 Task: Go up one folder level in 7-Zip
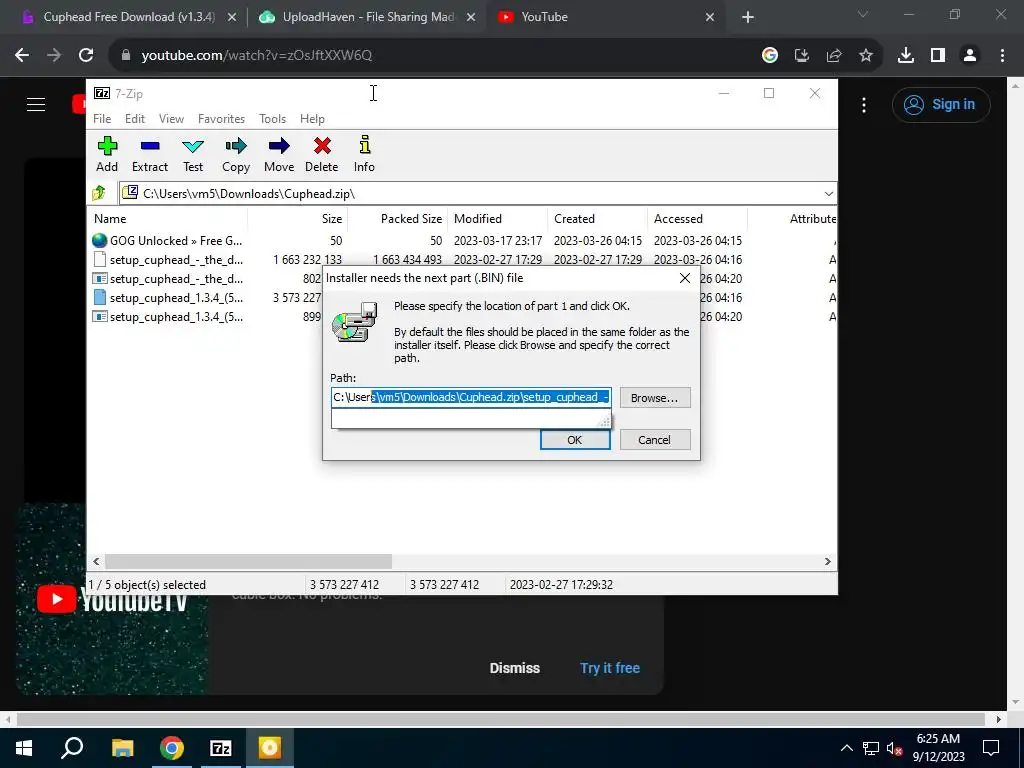point(99,193)
